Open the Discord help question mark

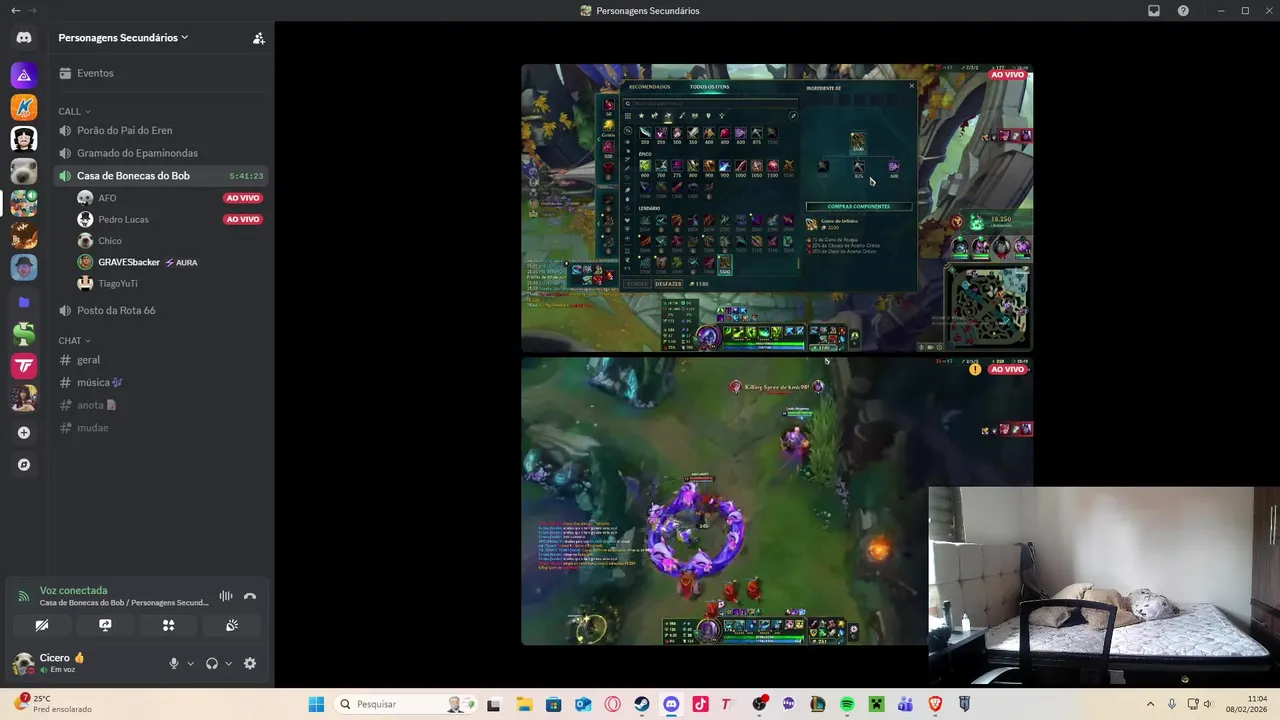click(1183, 11)
